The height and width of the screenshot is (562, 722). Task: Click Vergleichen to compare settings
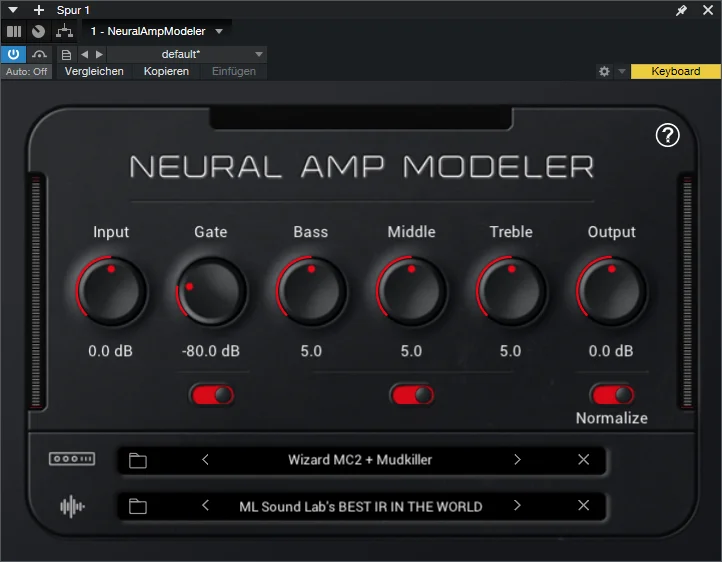(94, 71)
